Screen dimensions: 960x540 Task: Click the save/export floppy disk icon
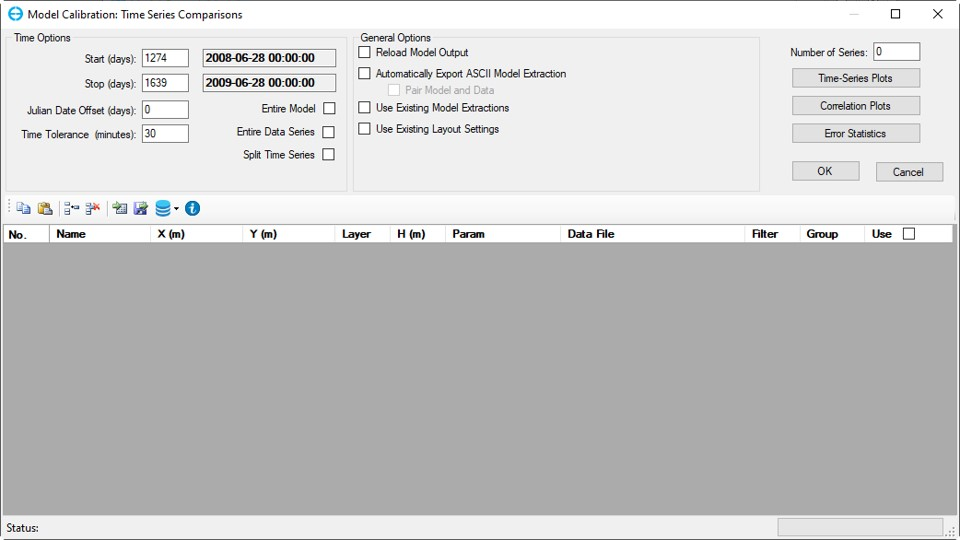pos(141,208)
